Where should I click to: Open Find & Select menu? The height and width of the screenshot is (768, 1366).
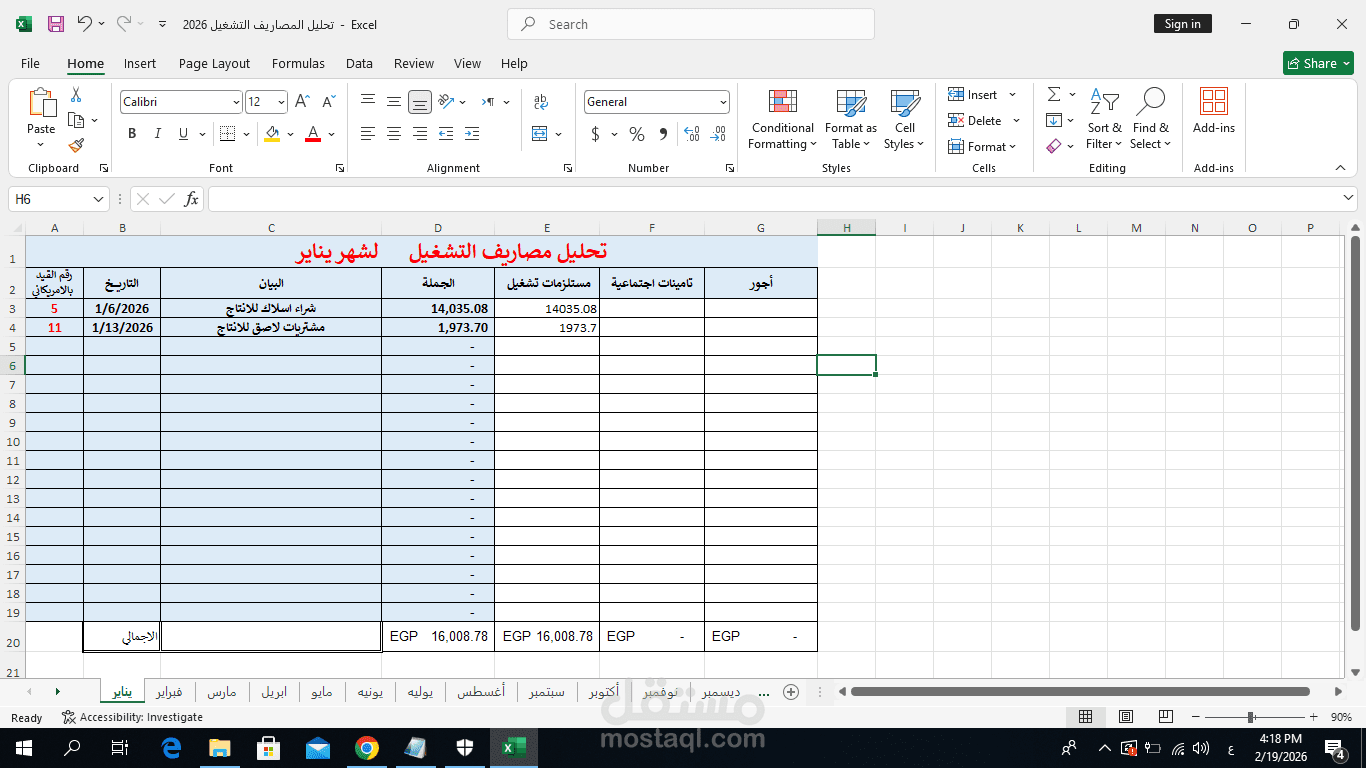click(1150, 120)
